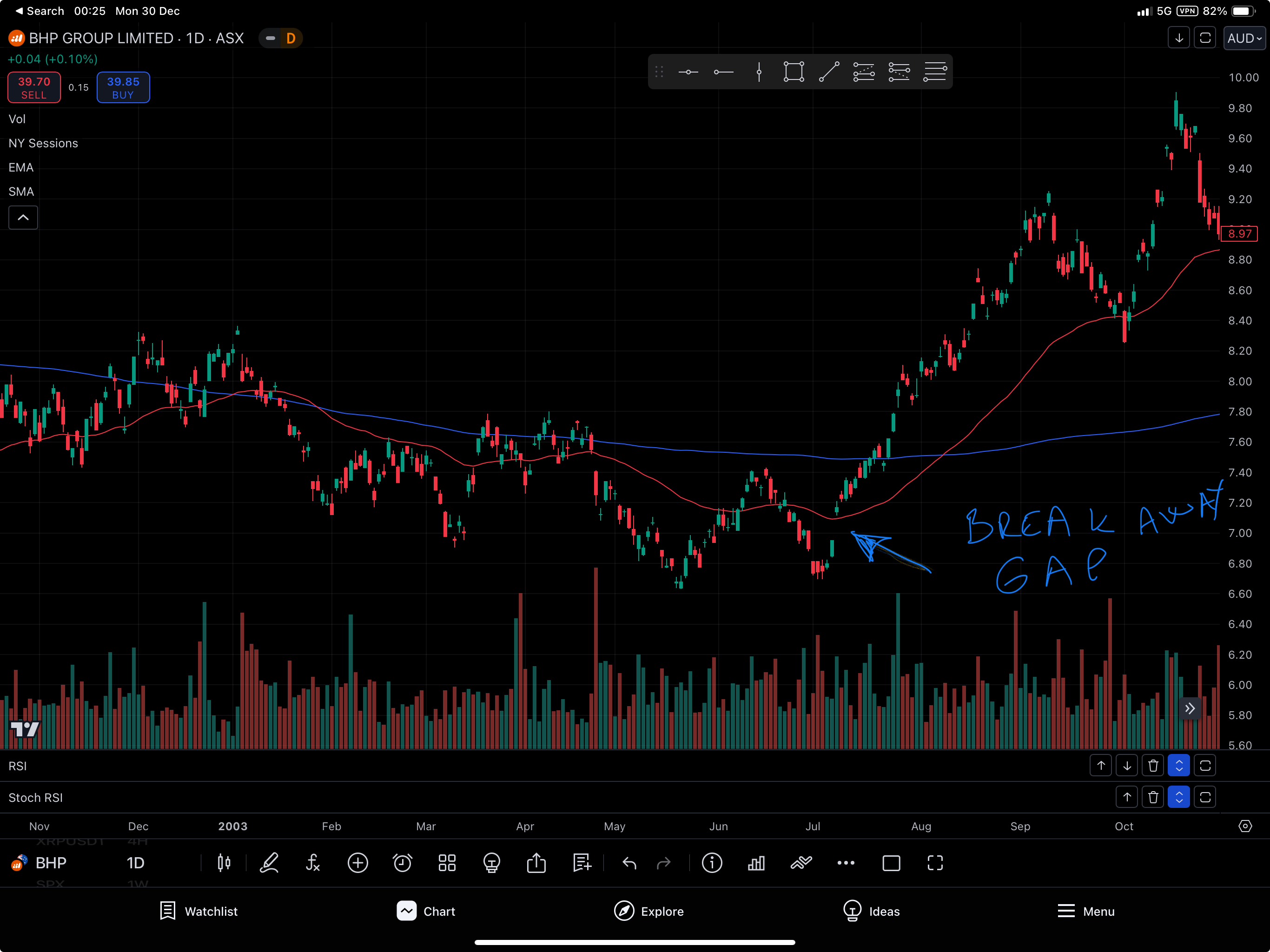This screenshot has width=1270, height=952.
Task: Add a note with note-plus icon
Action: click(x=582, y=862)
